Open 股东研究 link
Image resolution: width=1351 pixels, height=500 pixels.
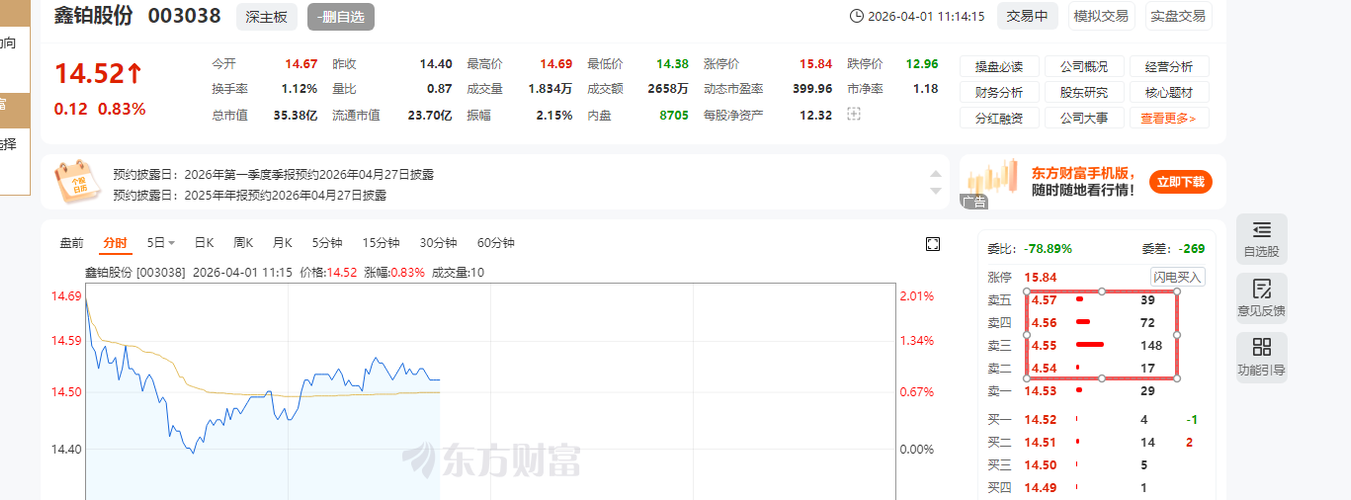(x=1084, y=93)
